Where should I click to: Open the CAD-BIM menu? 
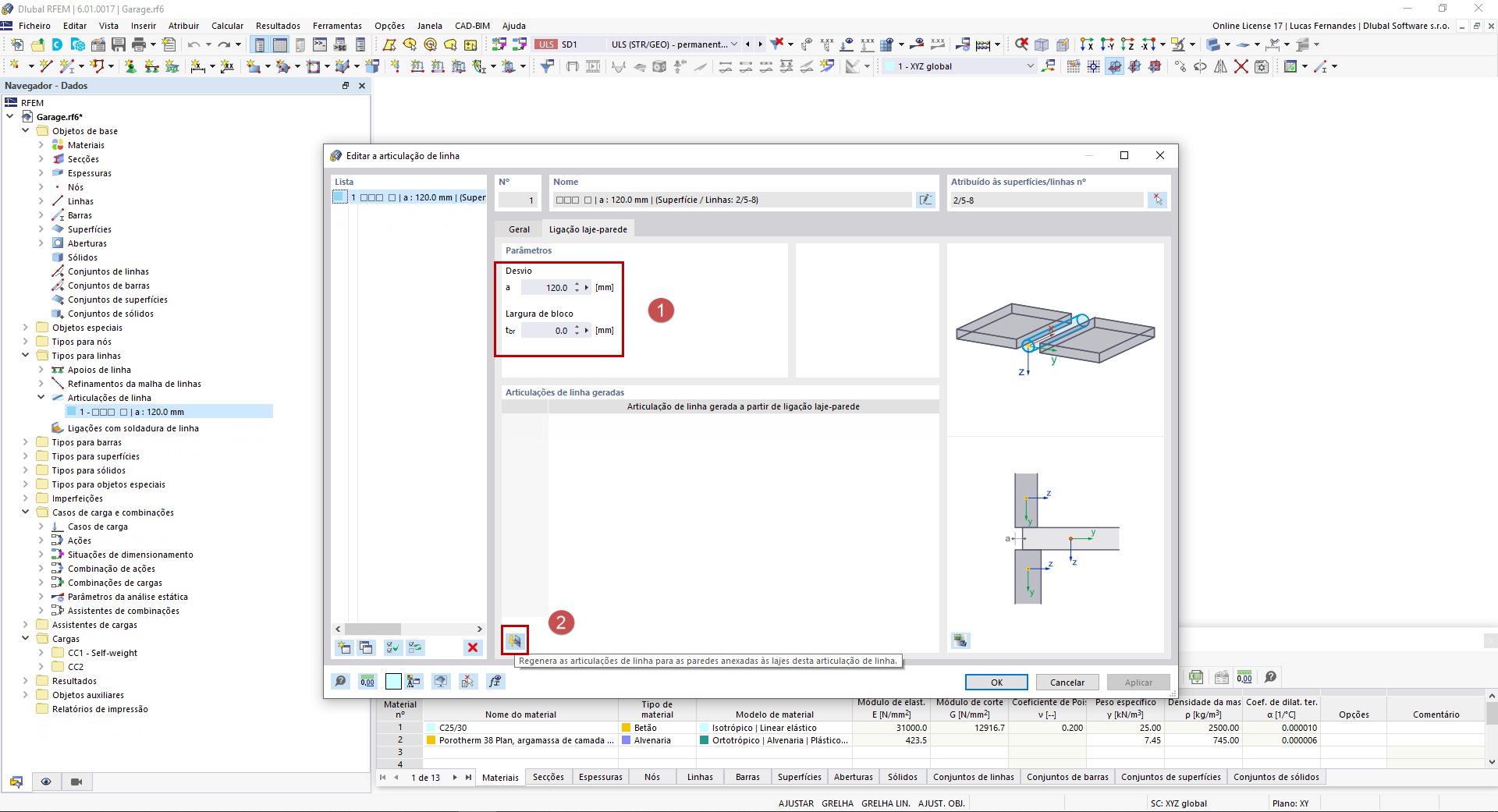pos(472,26)
